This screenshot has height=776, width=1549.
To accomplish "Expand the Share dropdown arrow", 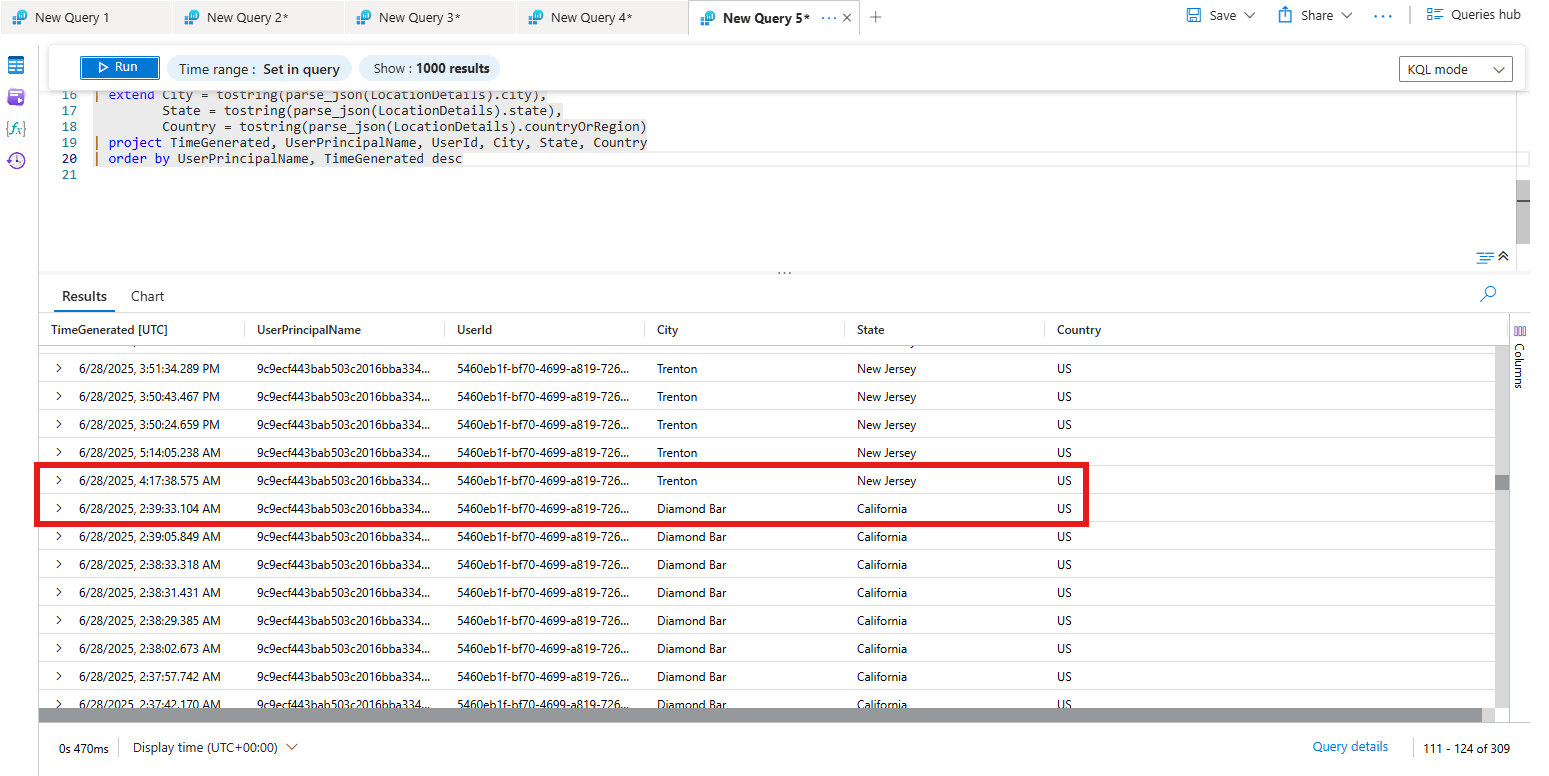I will [1346, 16].
